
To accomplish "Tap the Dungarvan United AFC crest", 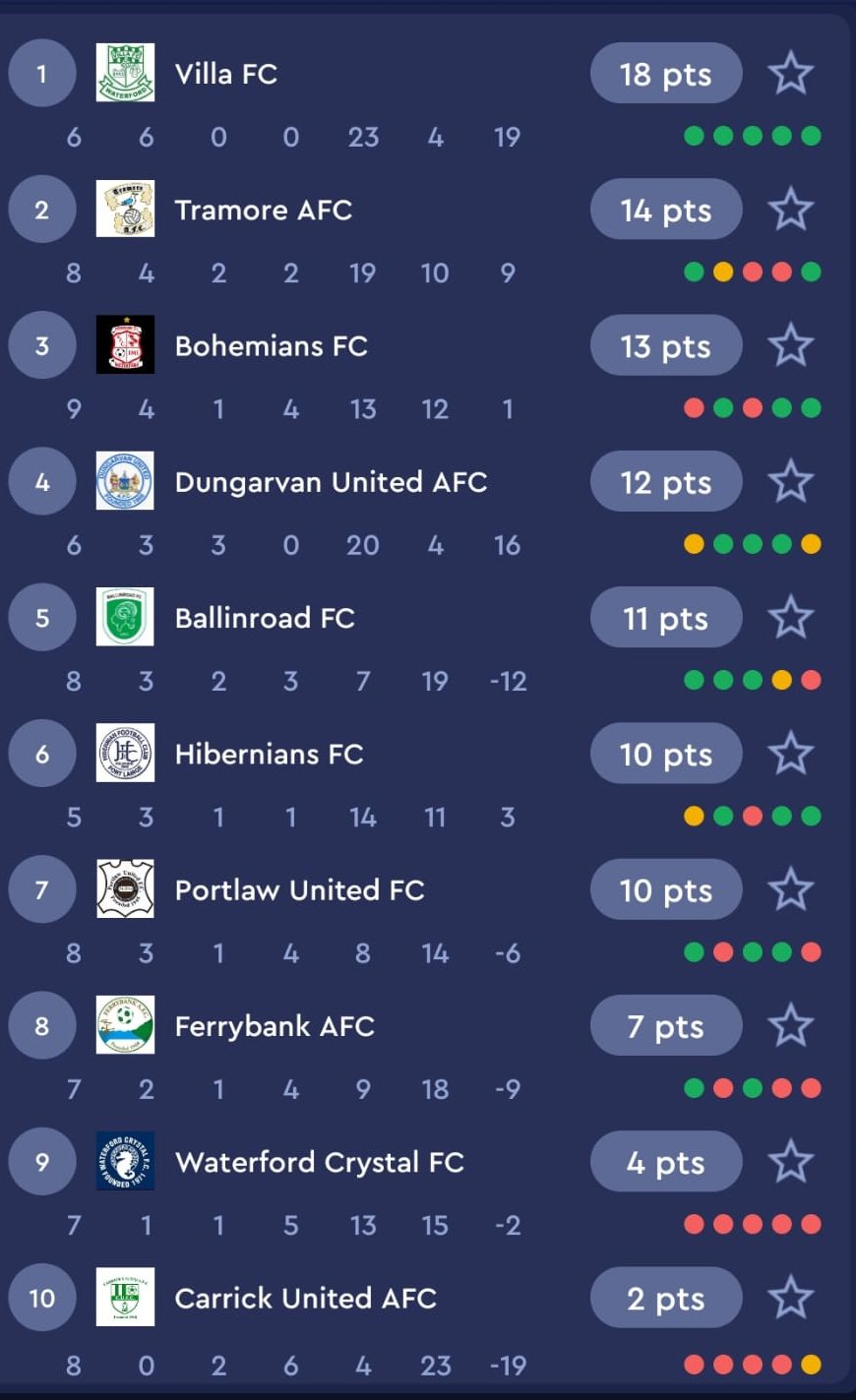I will pos(125,481).
